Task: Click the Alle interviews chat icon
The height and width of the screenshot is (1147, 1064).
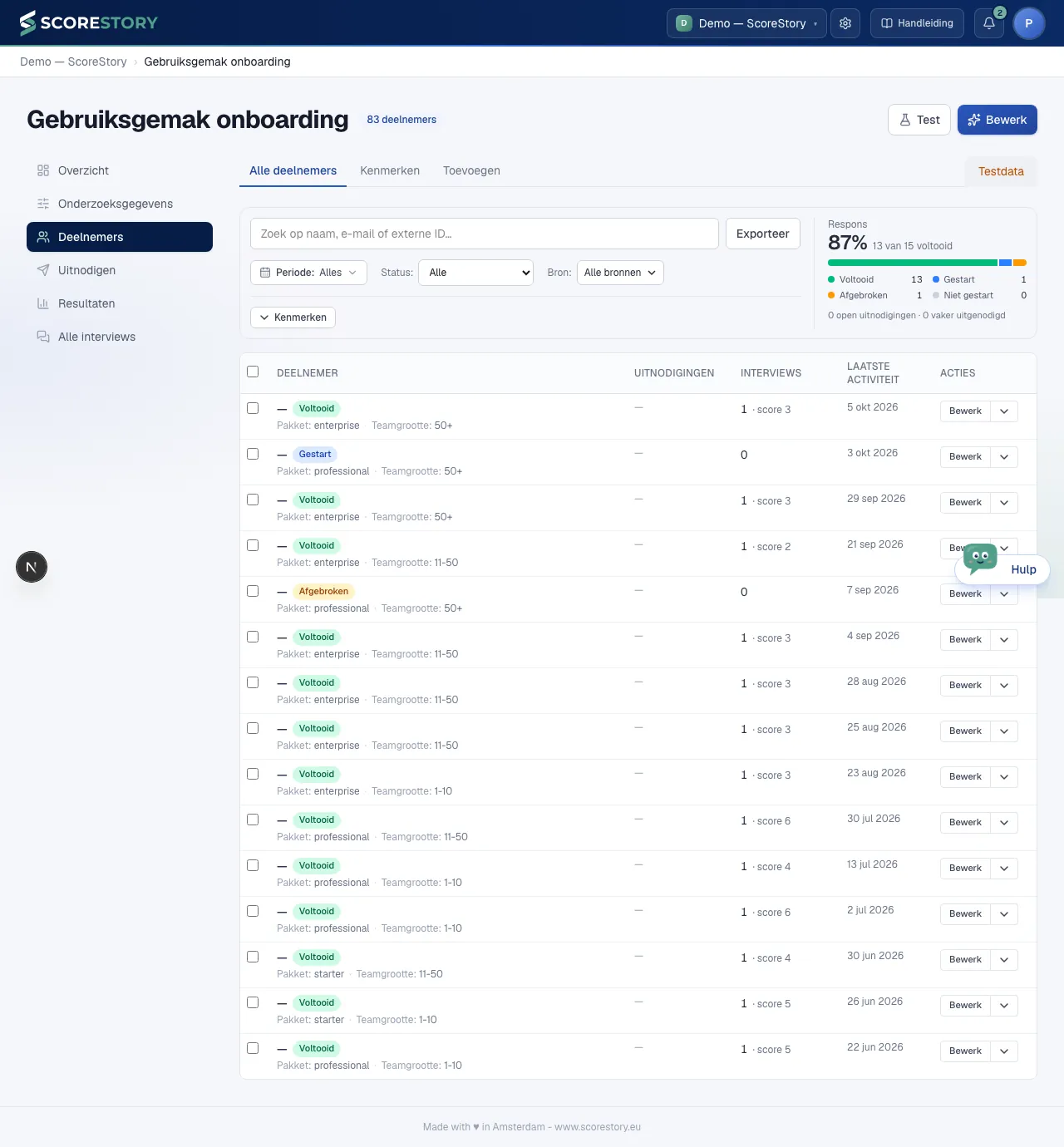Action: click(43, 337)
